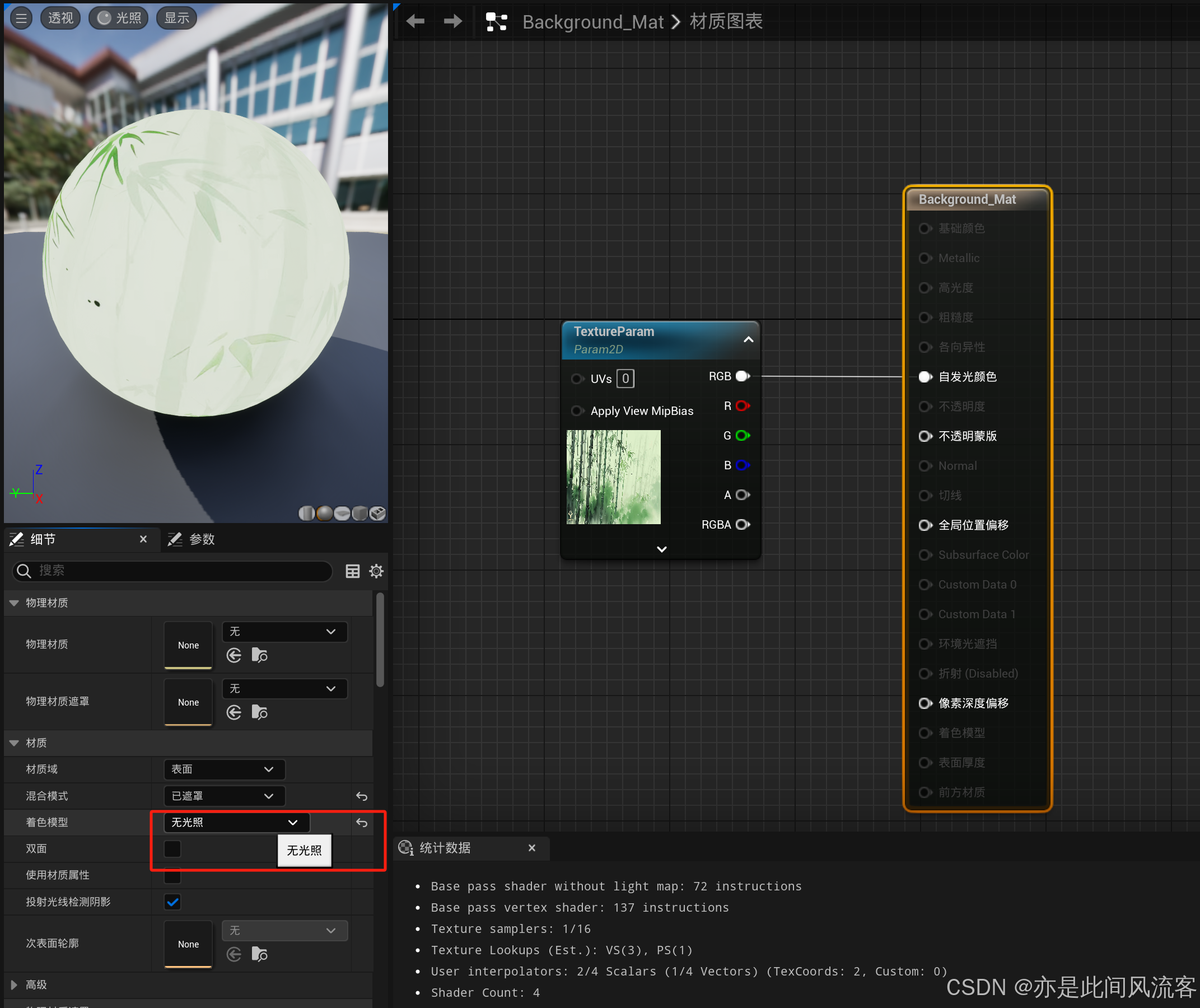This screenshot has width=1200, height=1008.
Task: Click the 显示 show button in viewport
Action: (x=176, y=18)
